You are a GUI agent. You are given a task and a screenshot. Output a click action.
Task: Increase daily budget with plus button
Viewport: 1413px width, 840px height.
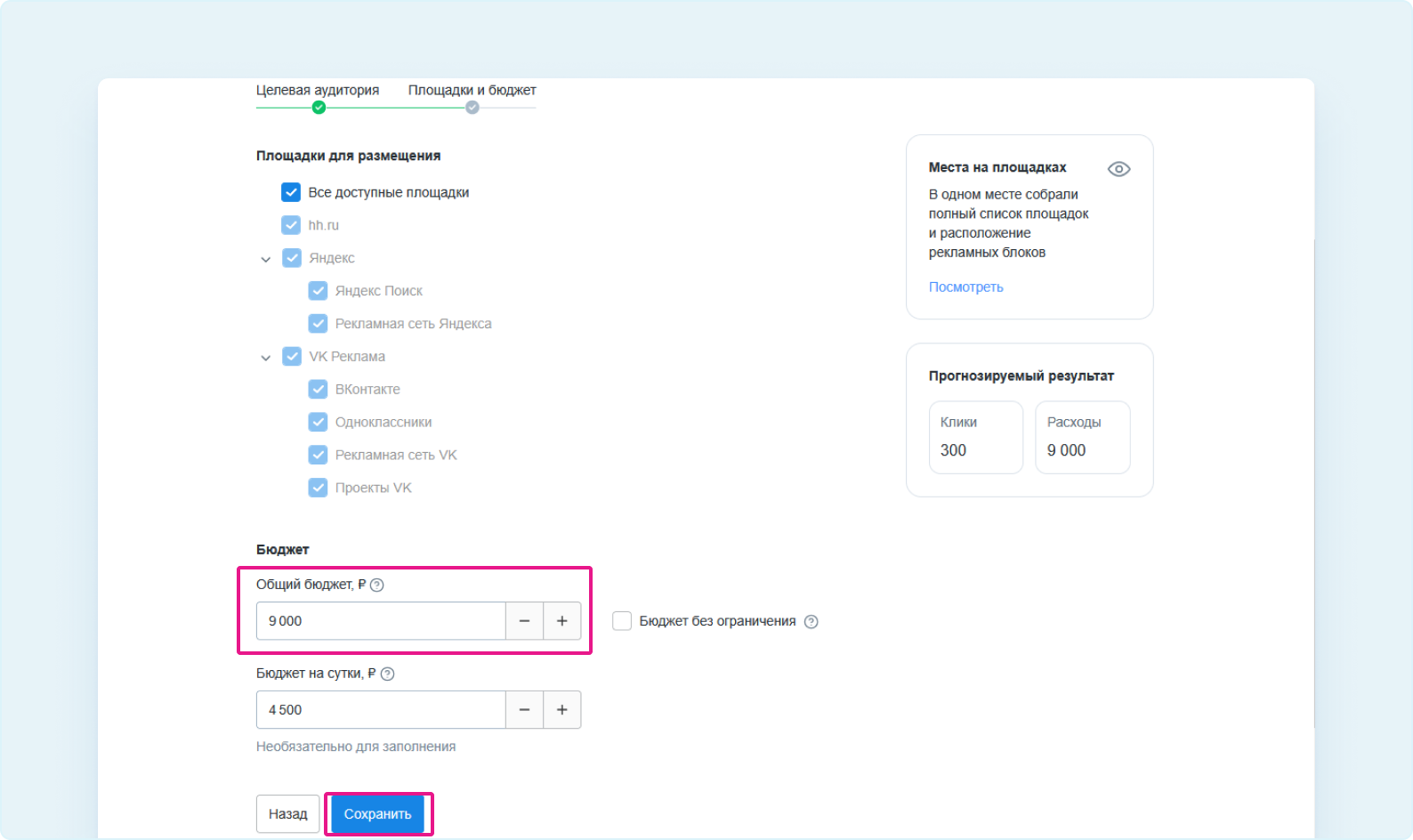561,710
